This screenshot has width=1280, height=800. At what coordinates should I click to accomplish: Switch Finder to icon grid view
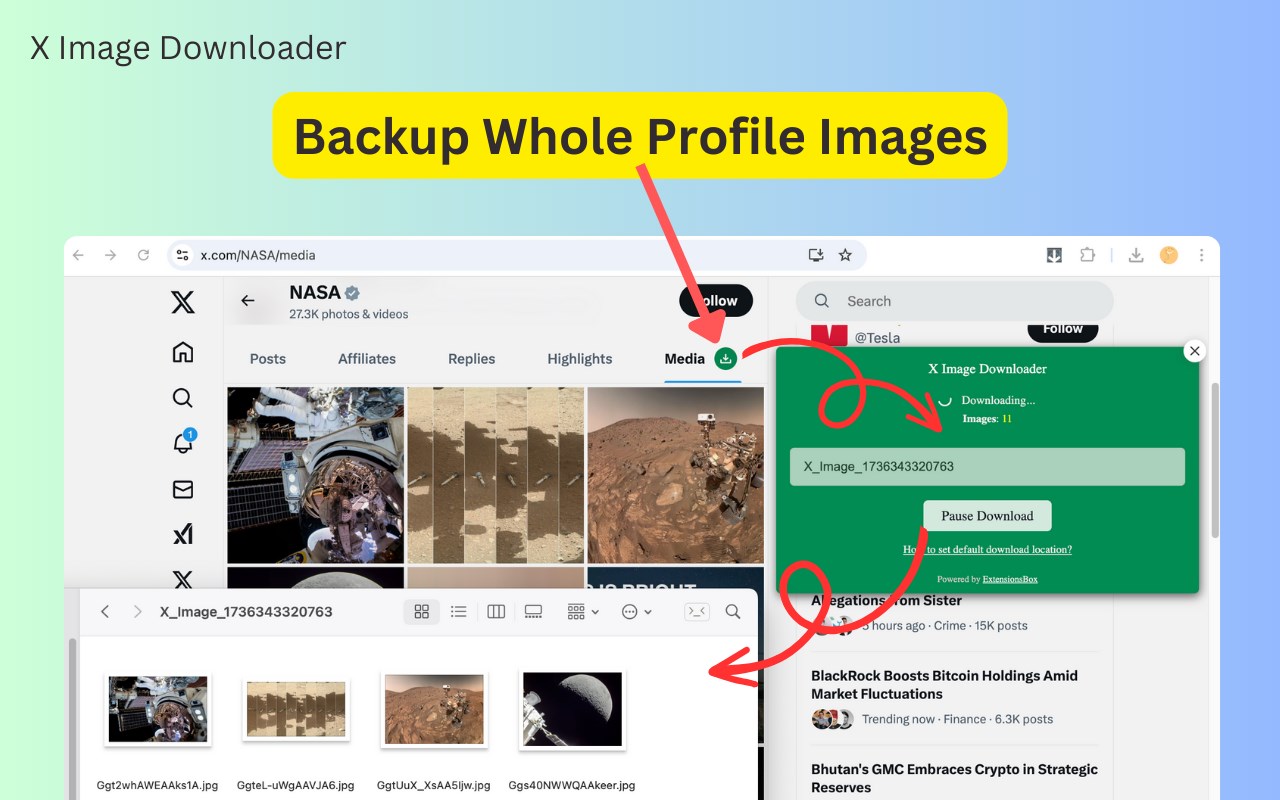pos(421,611)
